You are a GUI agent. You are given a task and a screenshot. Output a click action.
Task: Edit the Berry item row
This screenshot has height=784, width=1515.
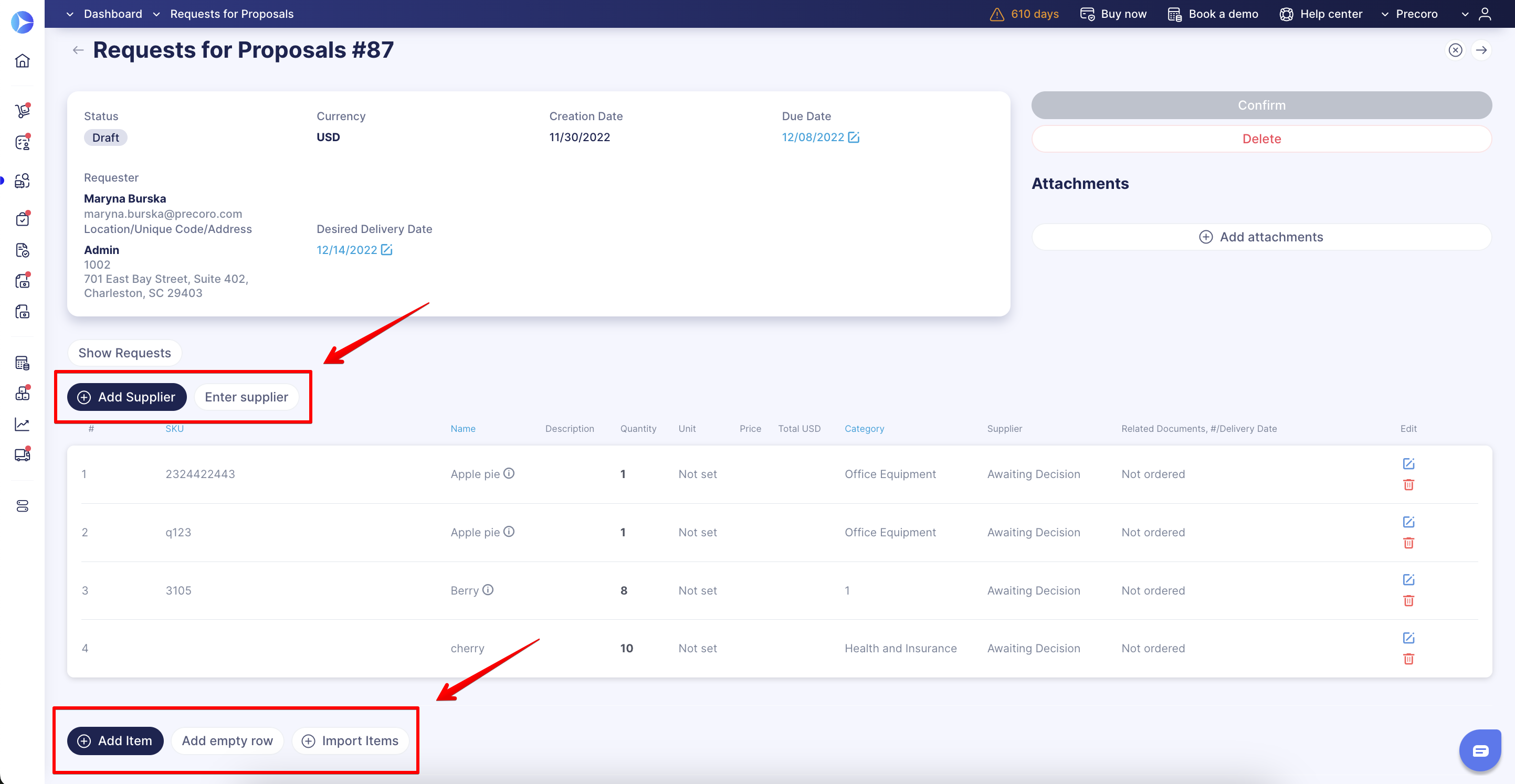[x=1408, y=580]
